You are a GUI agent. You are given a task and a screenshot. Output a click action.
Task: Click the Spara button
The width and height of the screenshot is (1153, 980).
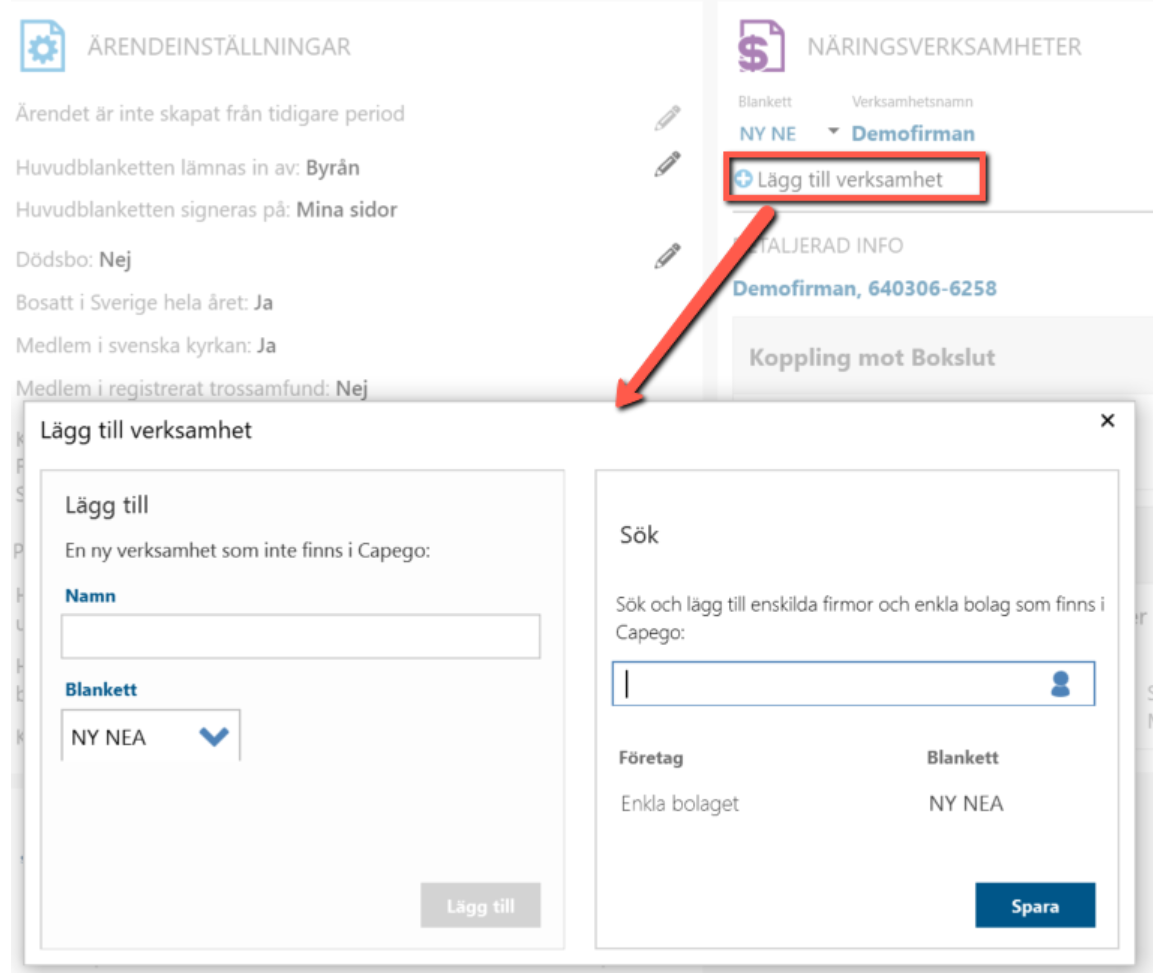pyautogui.click(x=1035, y=905)
